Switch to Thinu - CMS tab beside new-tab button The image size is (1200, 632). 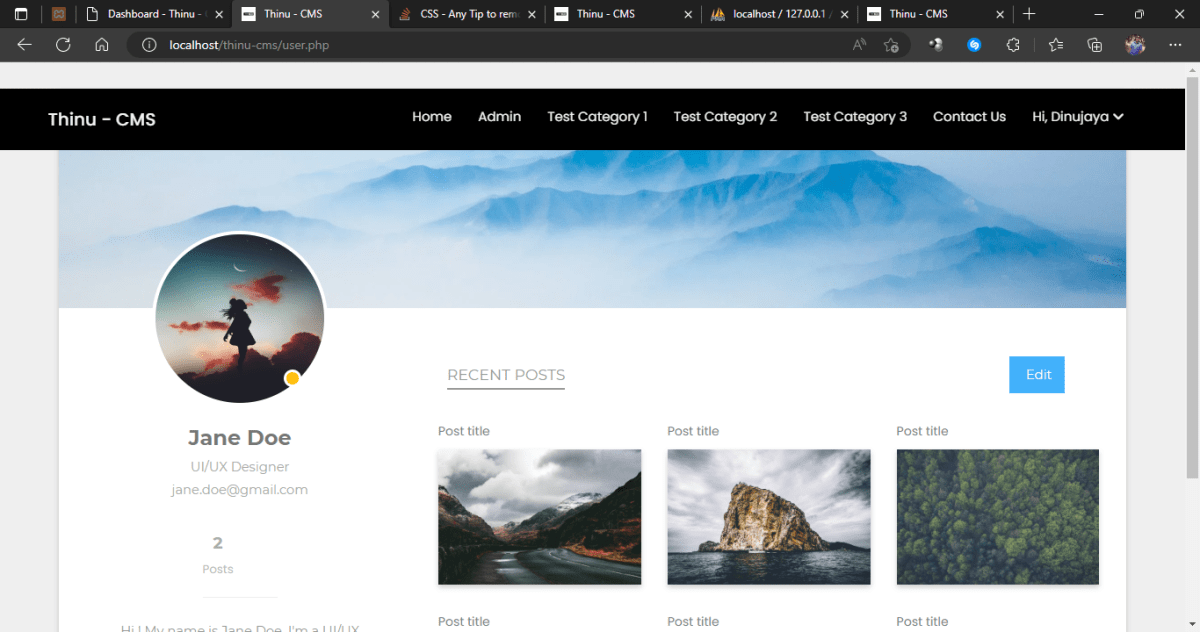tap(936, 14)
